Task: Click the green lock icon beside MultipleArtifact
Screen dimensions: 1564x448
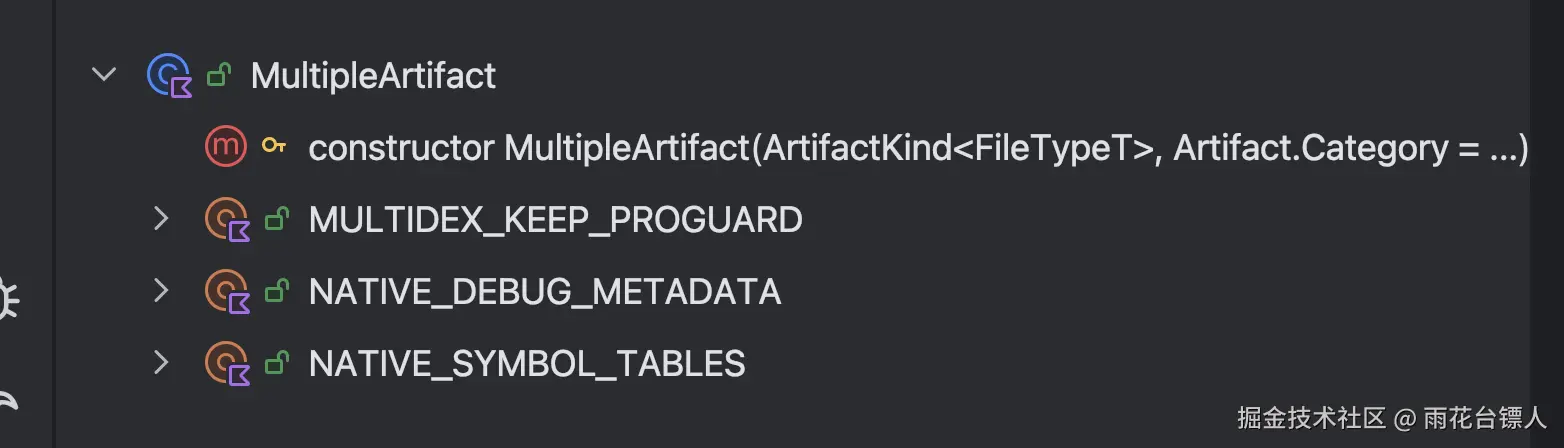Action: point(218,75)
